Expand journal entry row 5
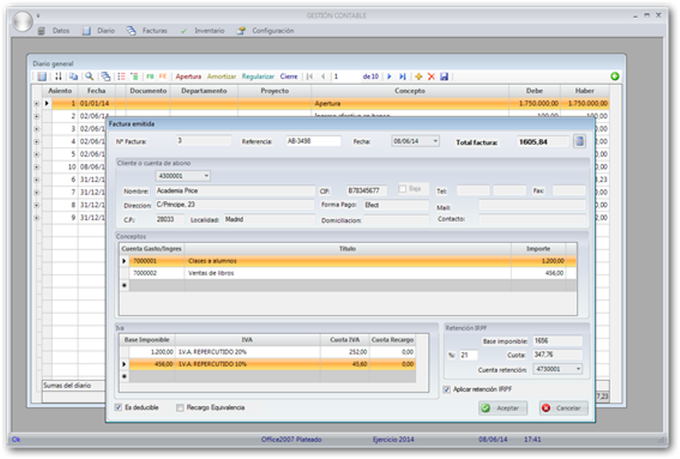 tap(36, 154)
